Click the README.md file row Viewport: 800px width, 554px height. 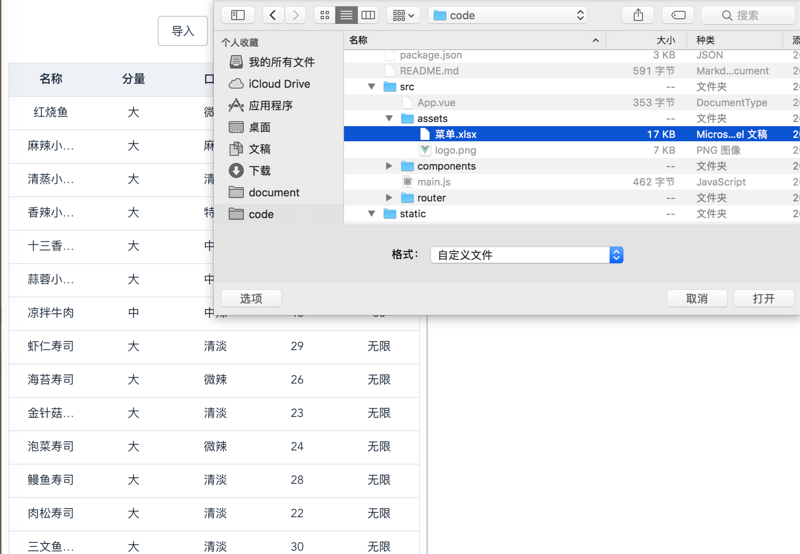click(571, 71)
